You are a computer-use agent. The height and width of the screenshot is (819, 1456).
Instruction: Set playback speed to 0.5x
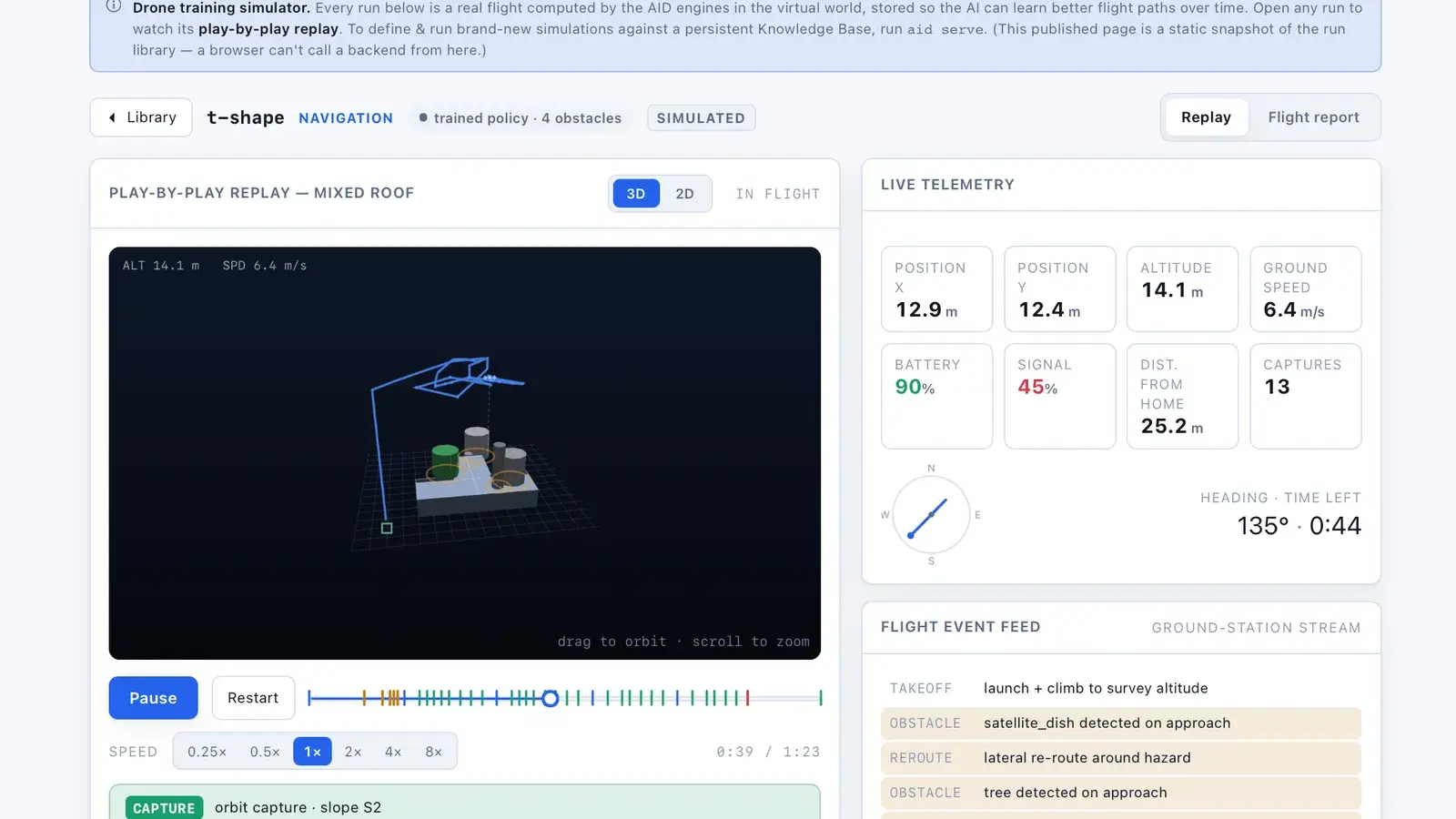(265, 752)
